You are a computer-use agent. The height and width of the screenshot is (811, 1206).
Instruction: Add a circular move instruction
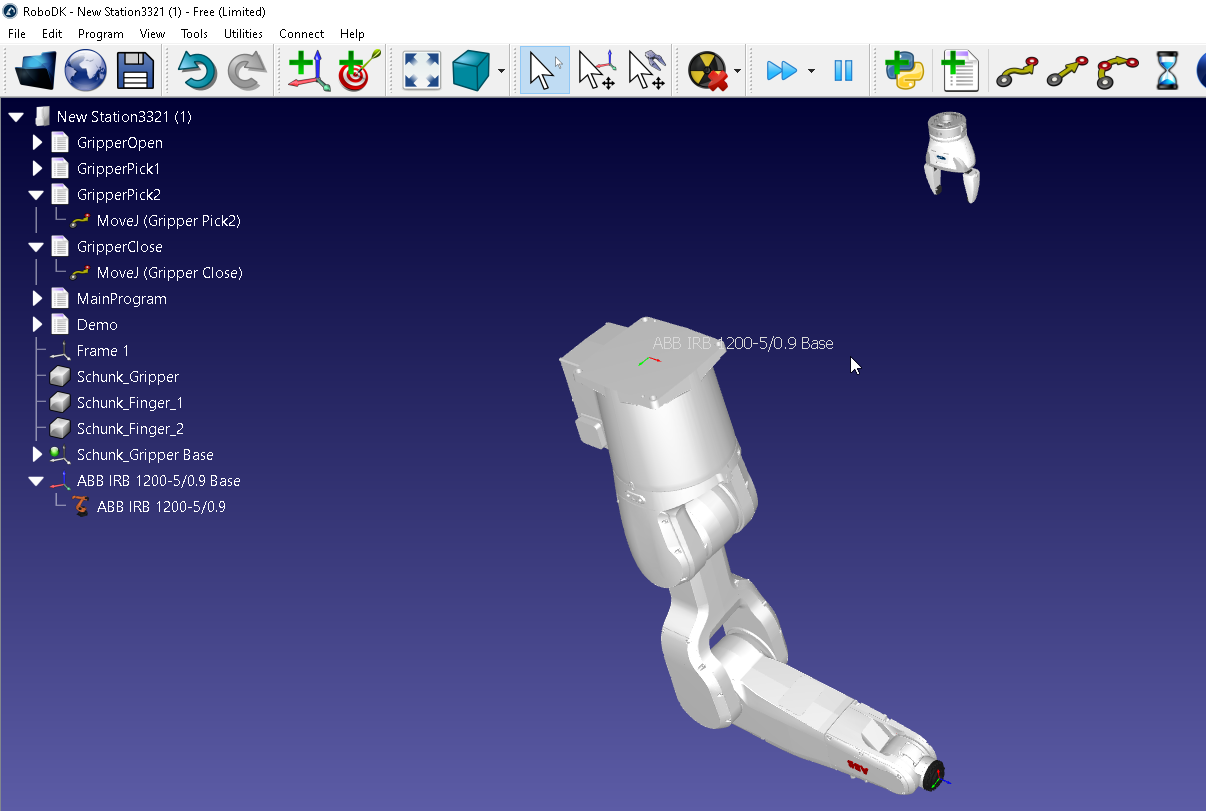1117,71
